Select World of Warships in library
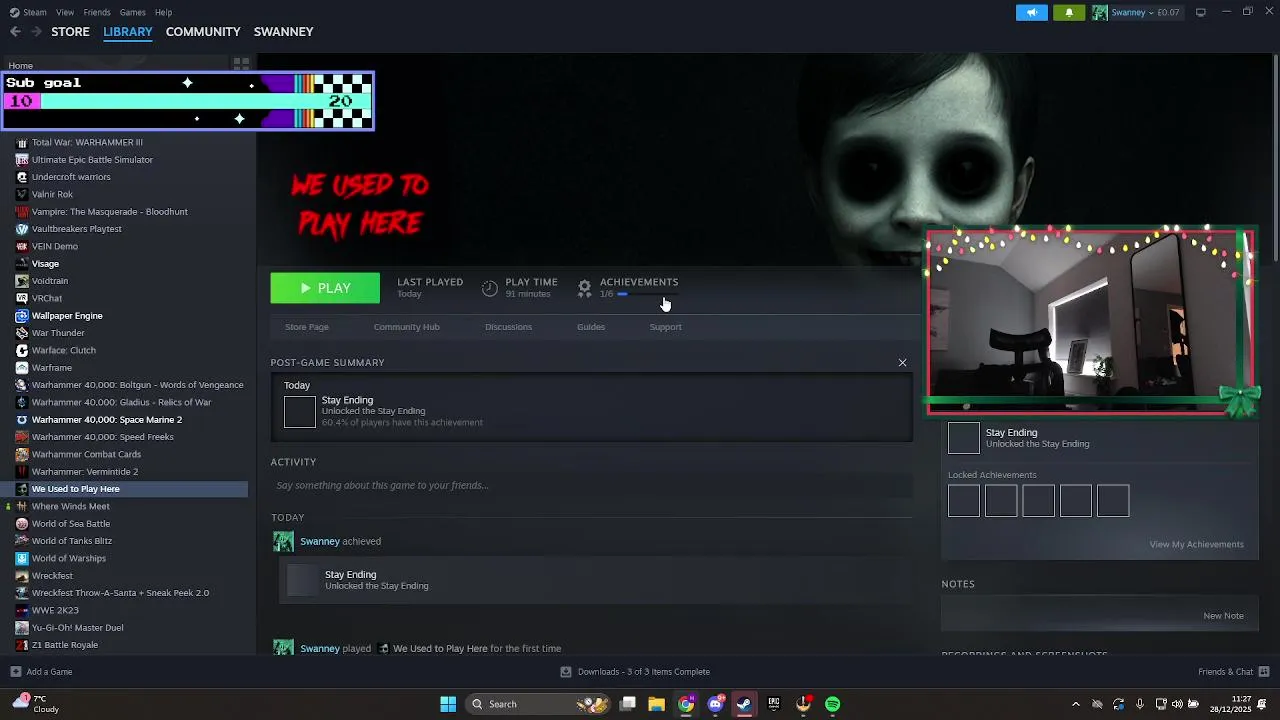1280x720 pixels. (69, 559)
